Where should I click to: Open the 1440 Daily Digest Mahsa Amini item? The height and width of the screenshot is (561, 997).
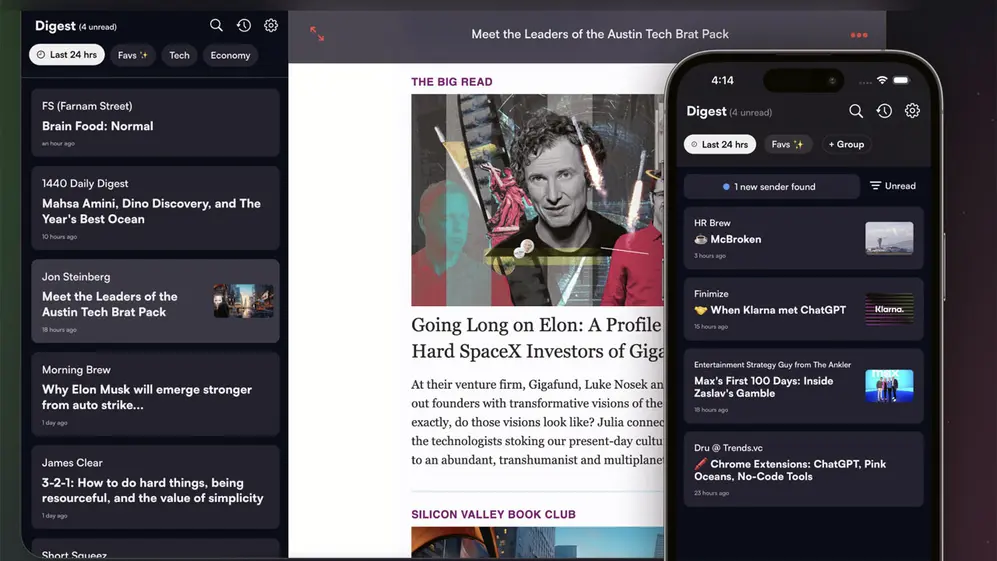tap(155, 208)
